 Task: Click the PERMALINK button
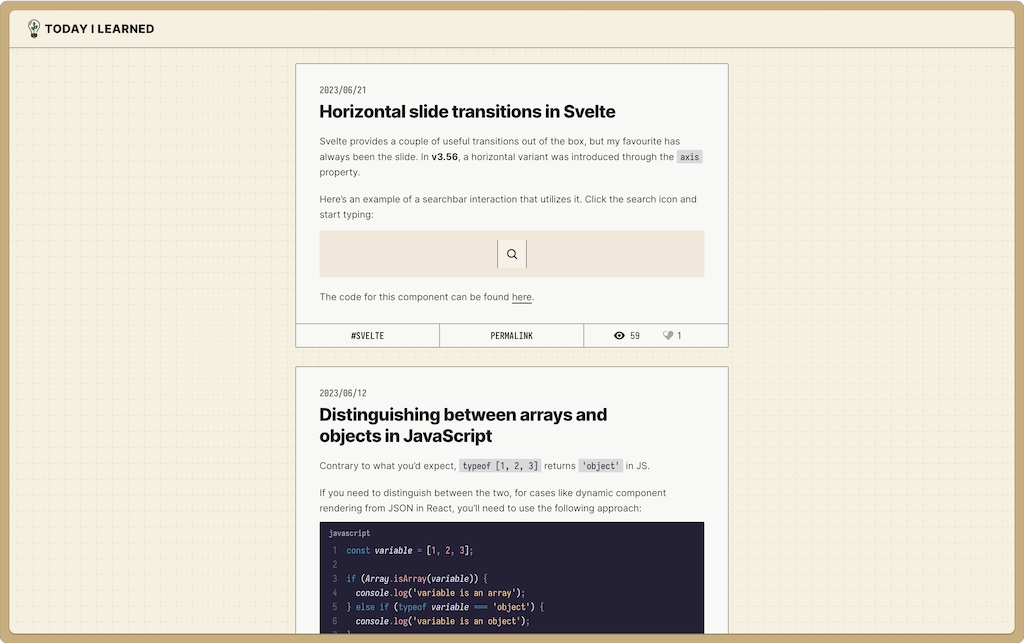tap(511, 335)
